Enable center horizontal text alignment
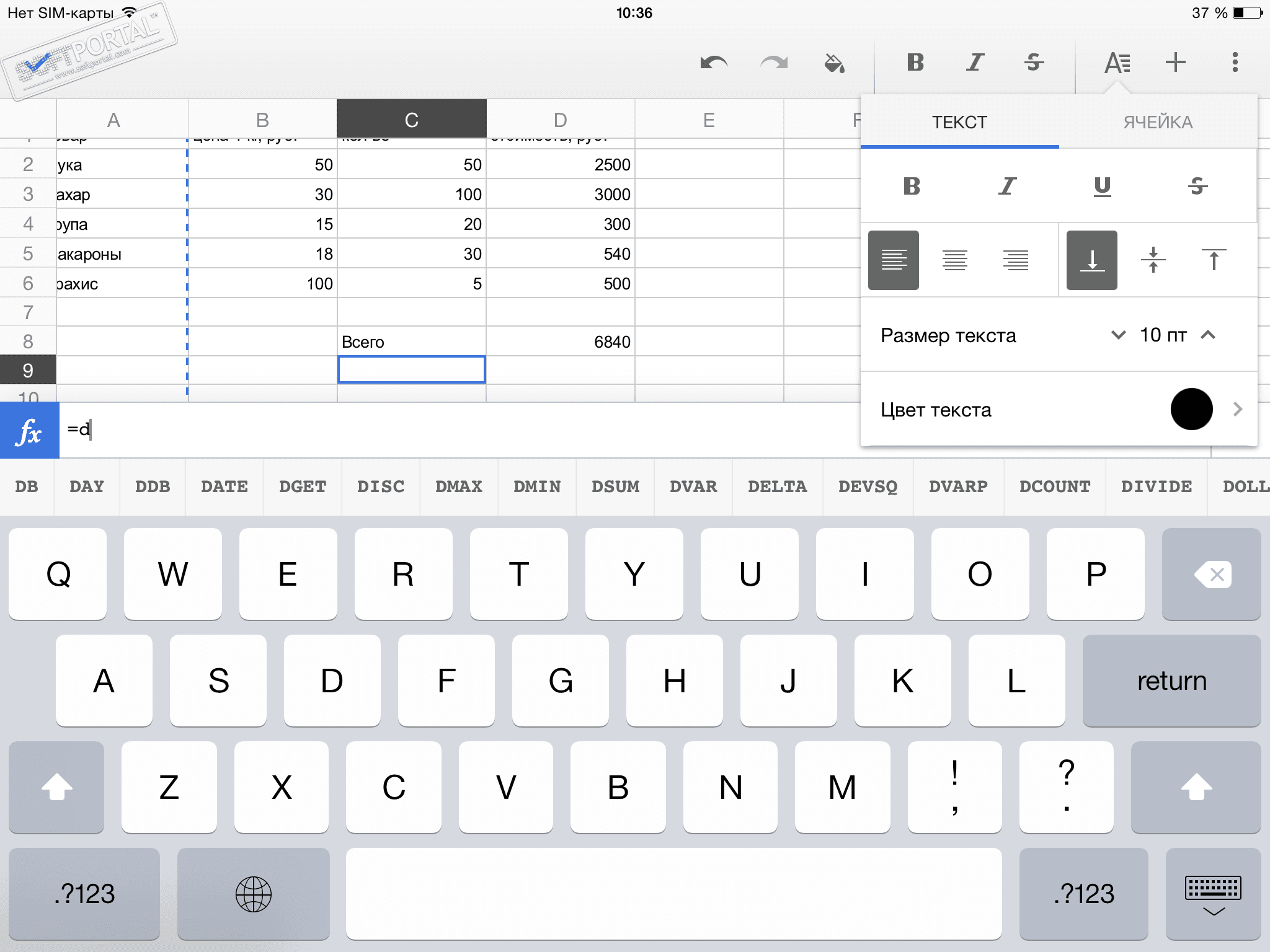This screenshot has height=952, width=1270. pyautogui.click(x=954, y=260)
